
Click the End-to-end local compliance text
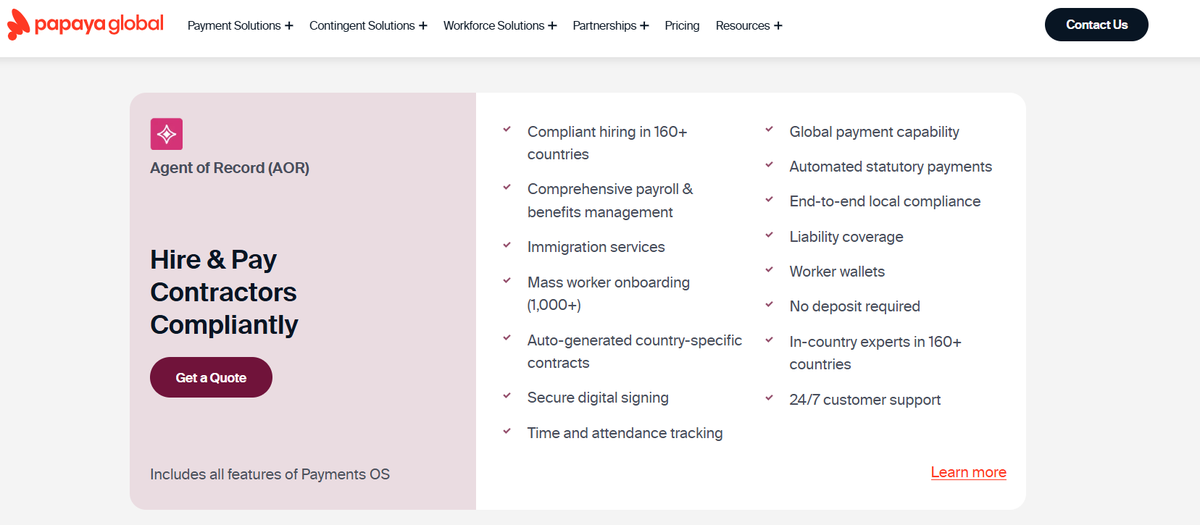pos(885,201)
